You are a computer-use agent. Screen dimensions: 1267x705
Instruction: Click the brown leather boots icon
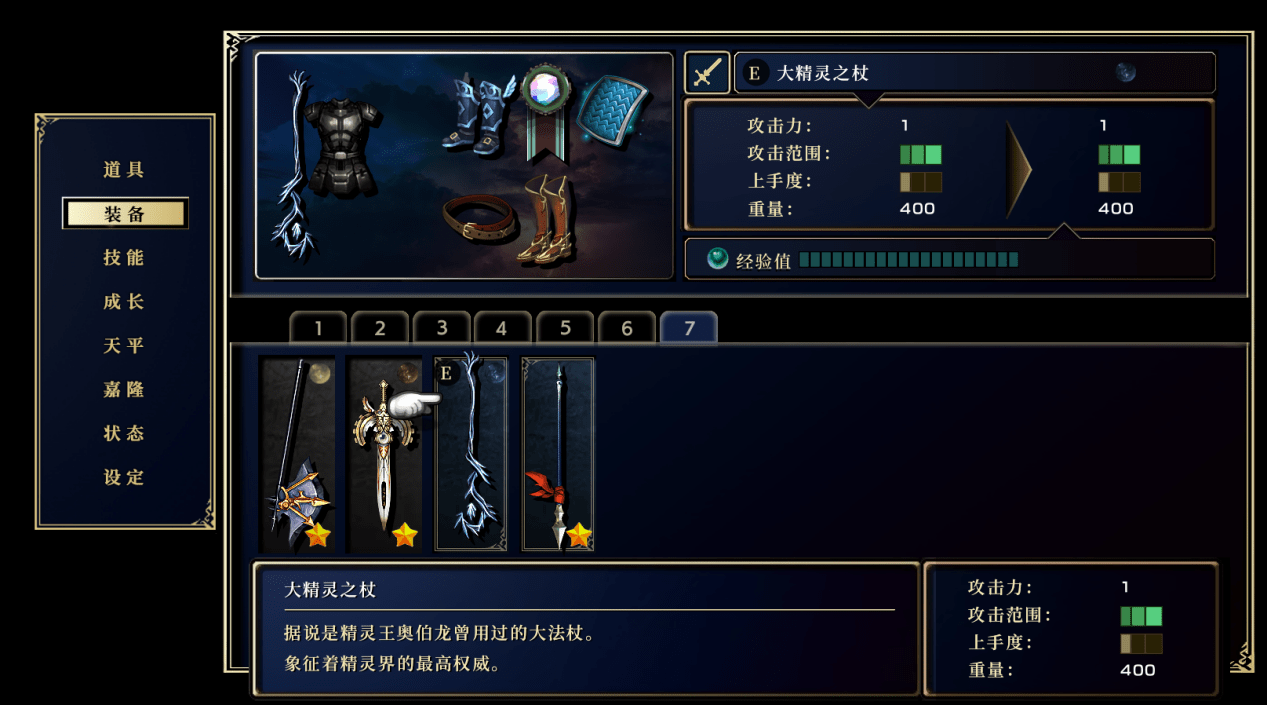click(x=545, y=219)
